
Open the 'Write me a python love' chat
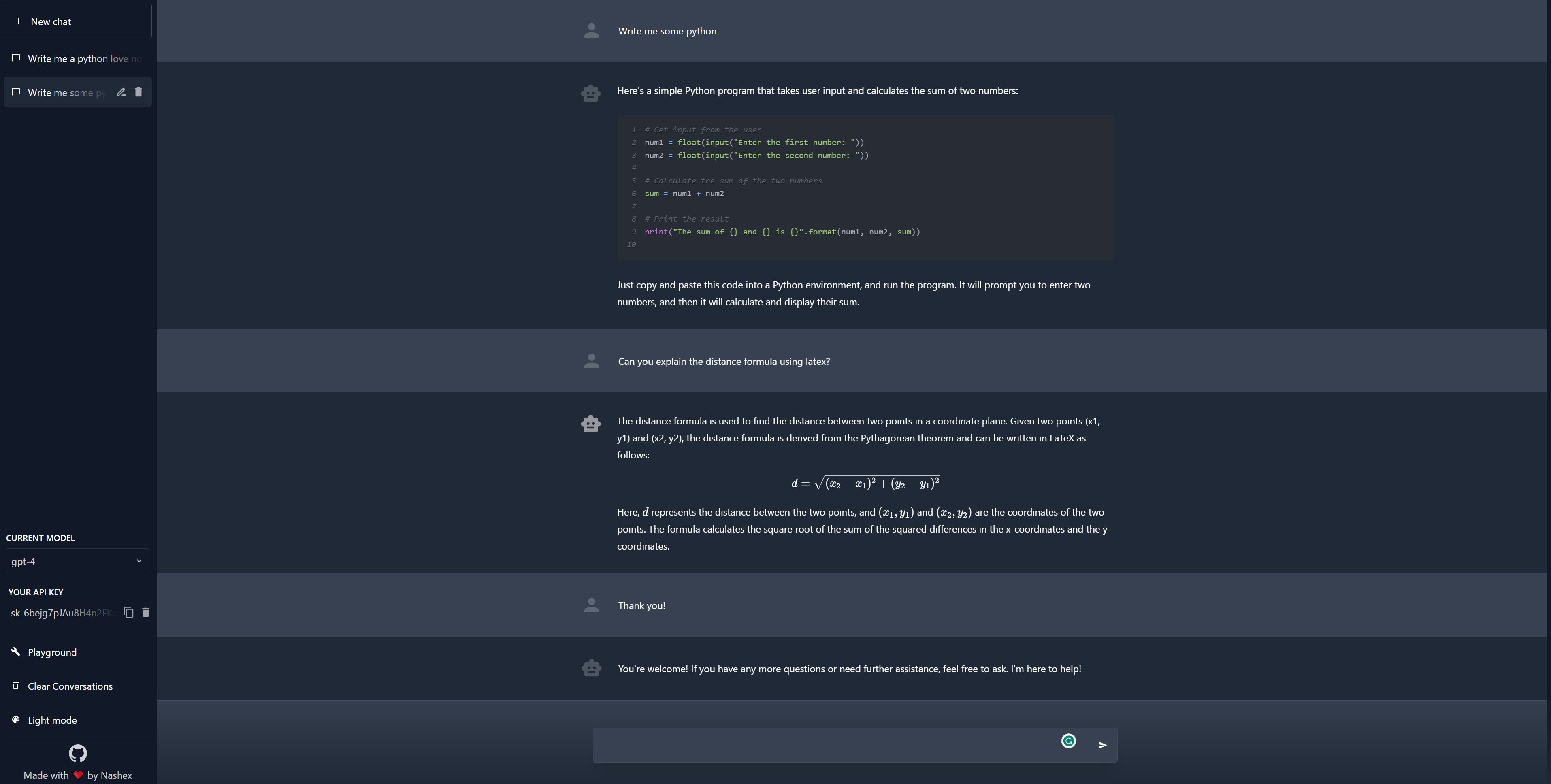pos(78,58)
